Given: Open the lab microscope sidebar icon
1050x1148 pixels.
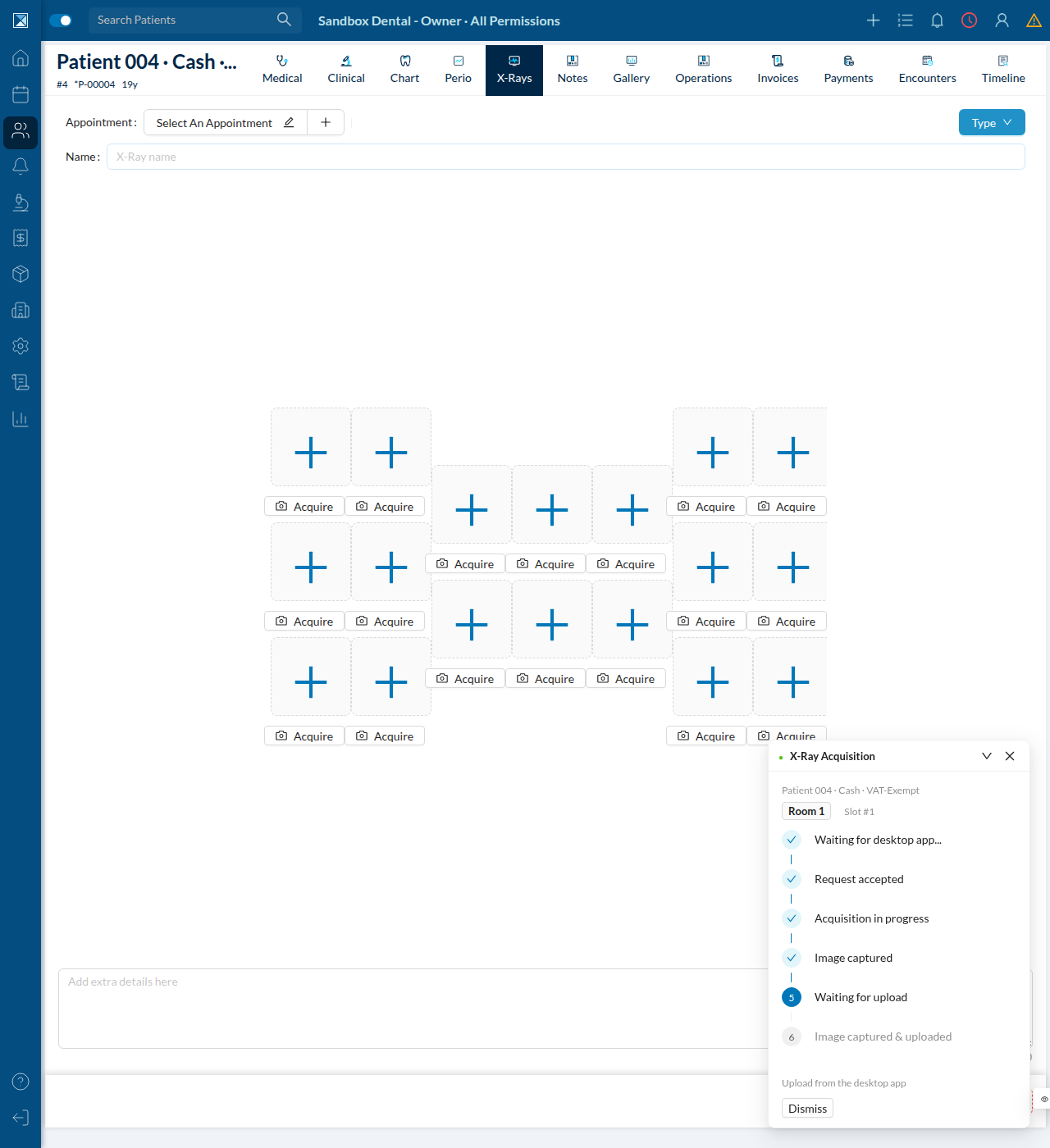Looking at the screenshot, I should [x=21, y=202].
